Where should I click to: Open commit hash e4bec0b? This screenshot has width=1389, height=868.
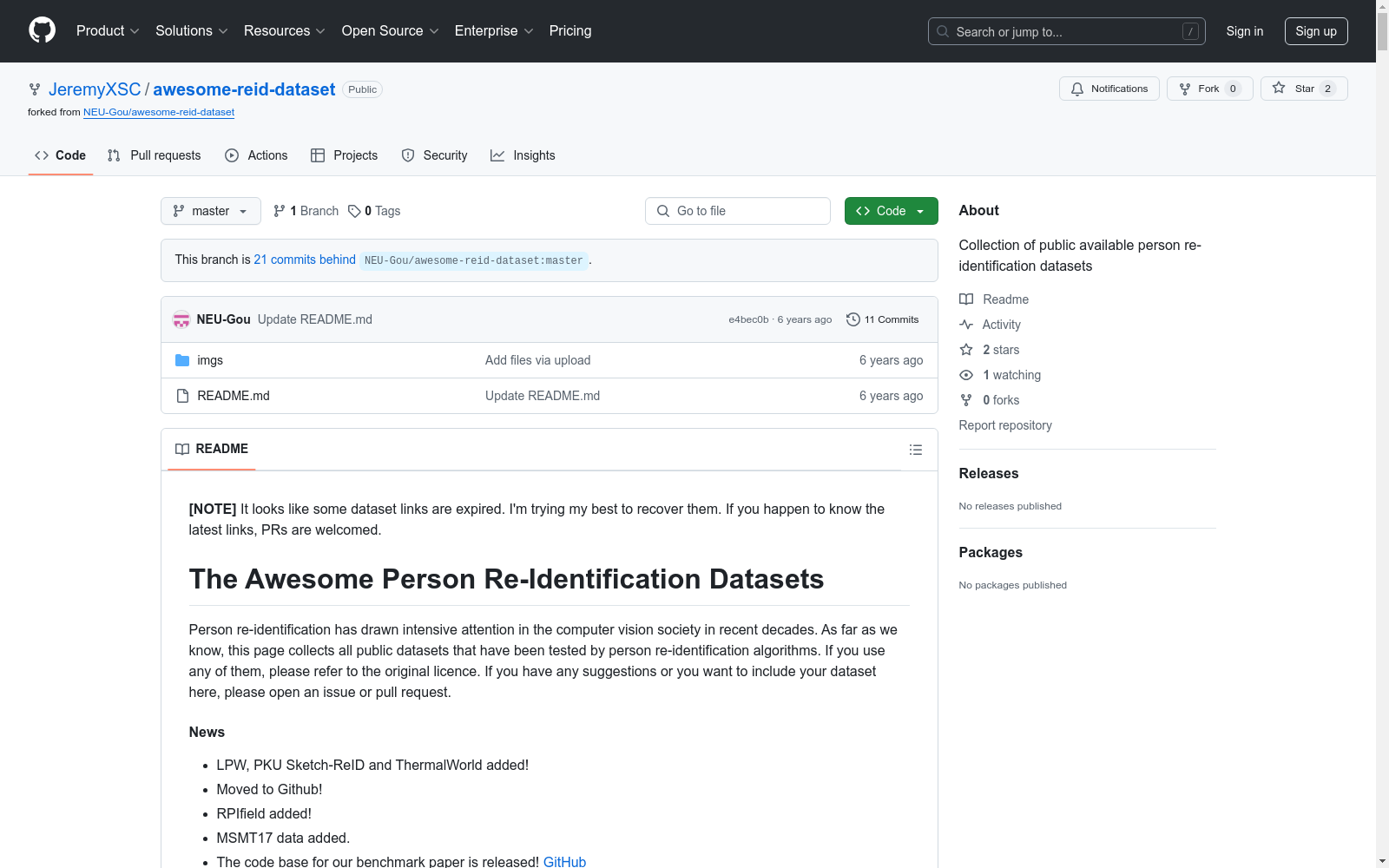[x=748, y=319]
